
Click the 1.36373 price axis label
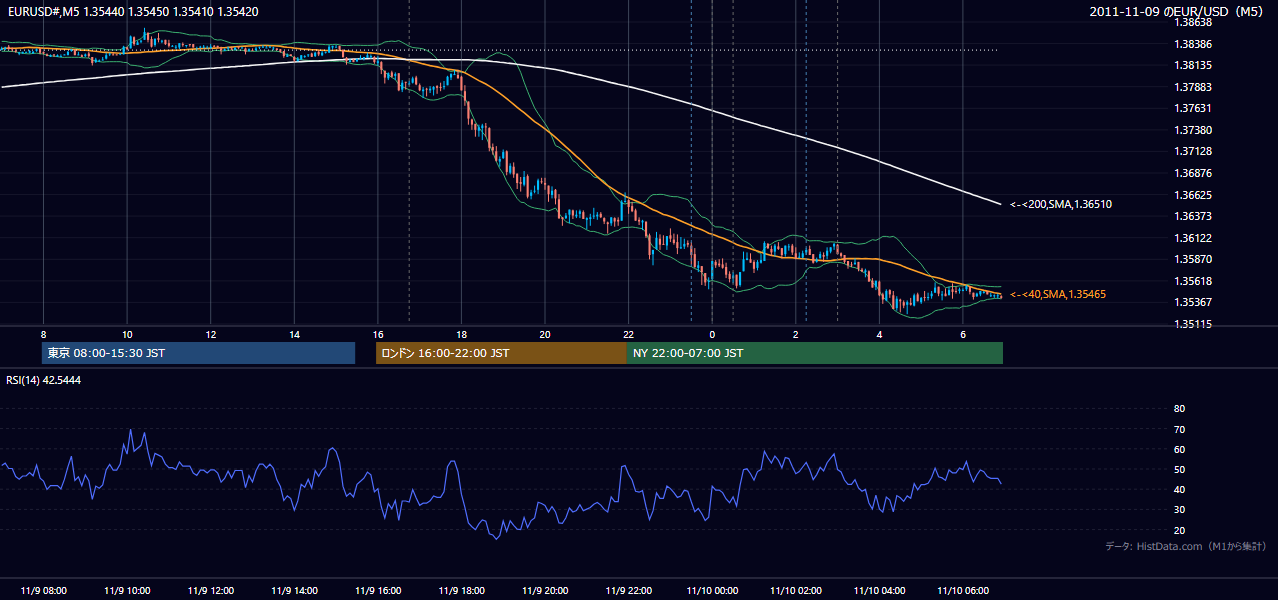1193,216
